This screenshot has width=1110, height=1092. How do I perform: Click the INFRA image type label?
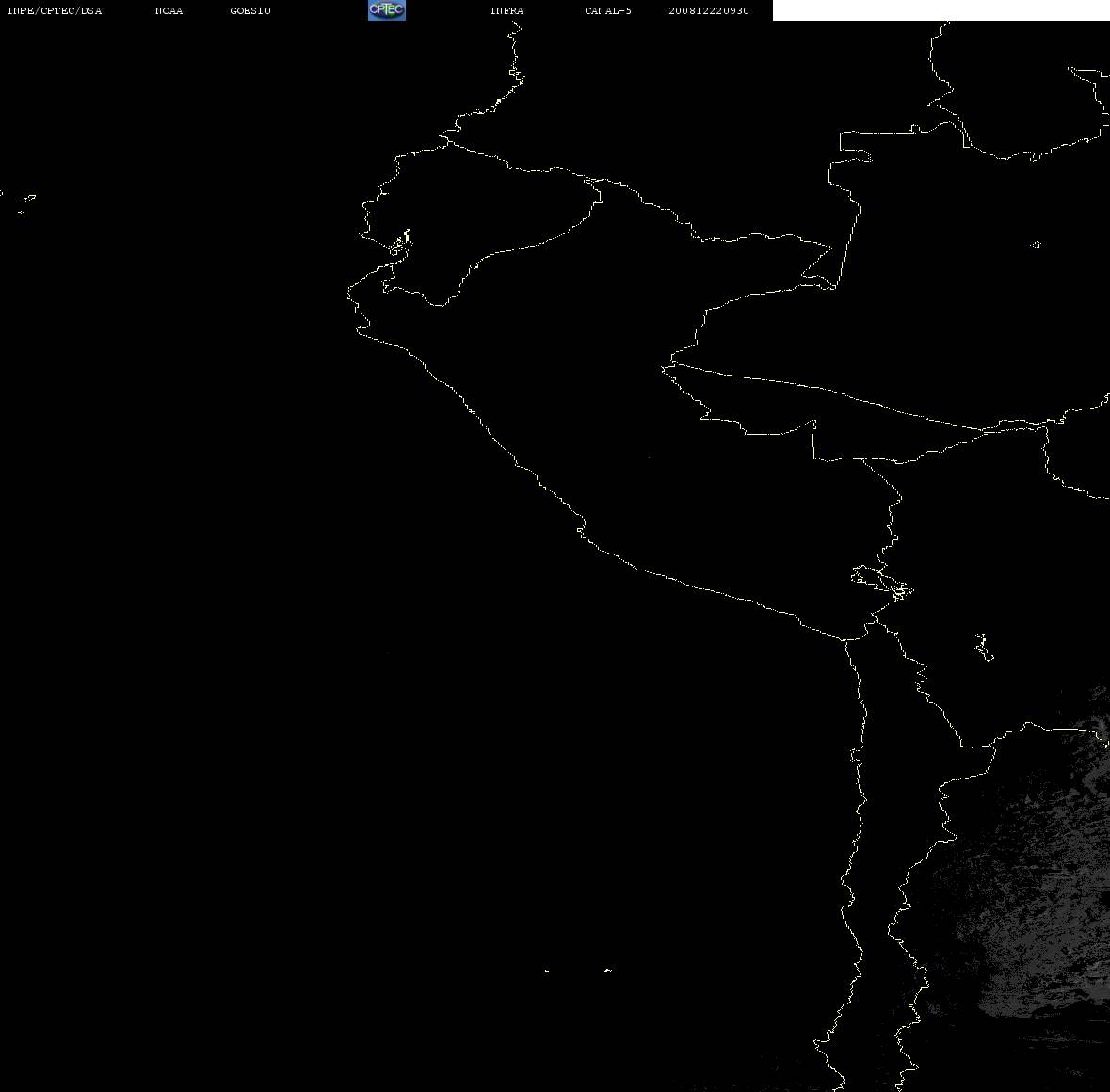(x=507, y=10)
